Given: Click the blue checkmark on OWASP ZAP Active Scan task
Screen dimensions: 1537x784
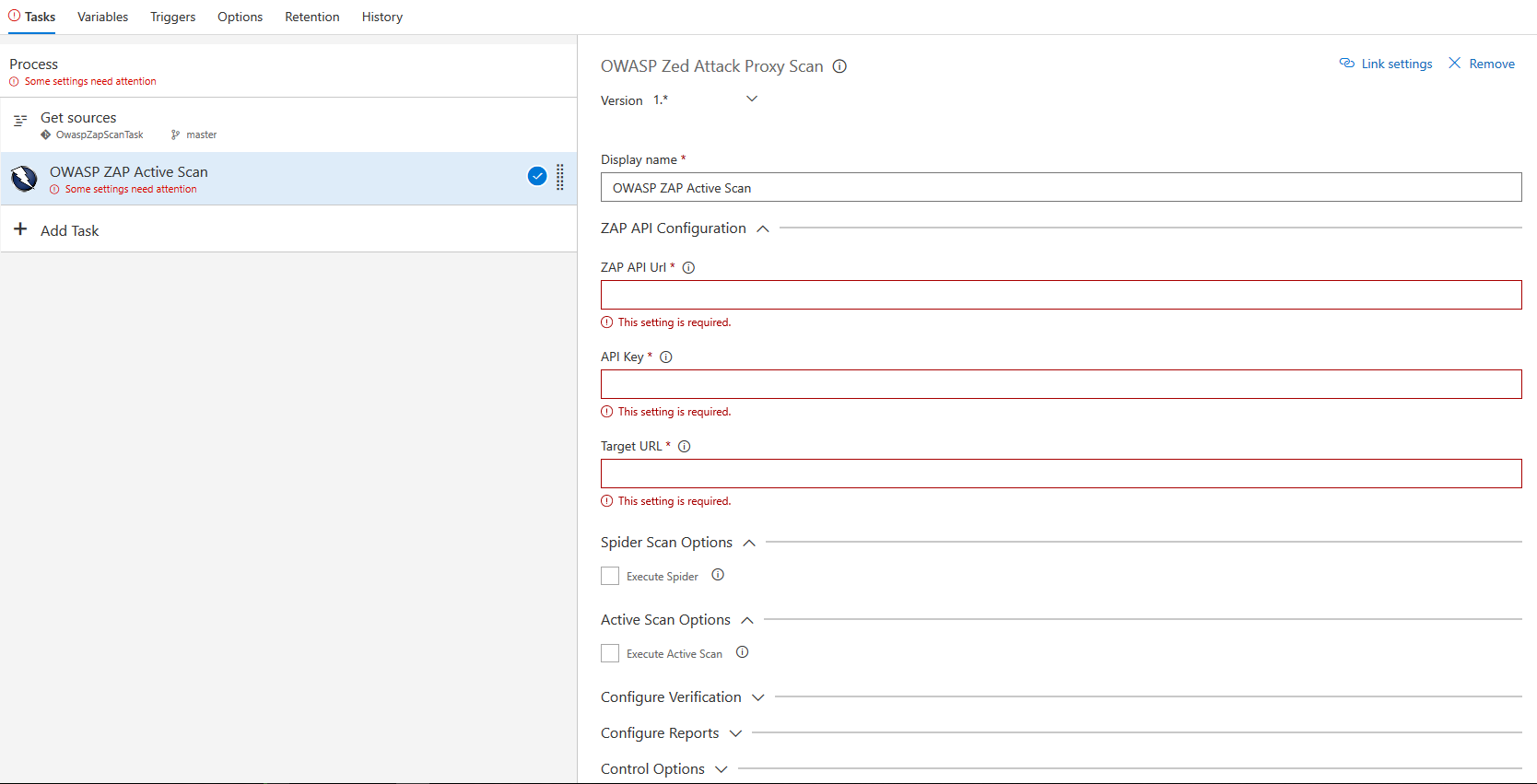Looking at the screenshot, I should click(537, 176).
